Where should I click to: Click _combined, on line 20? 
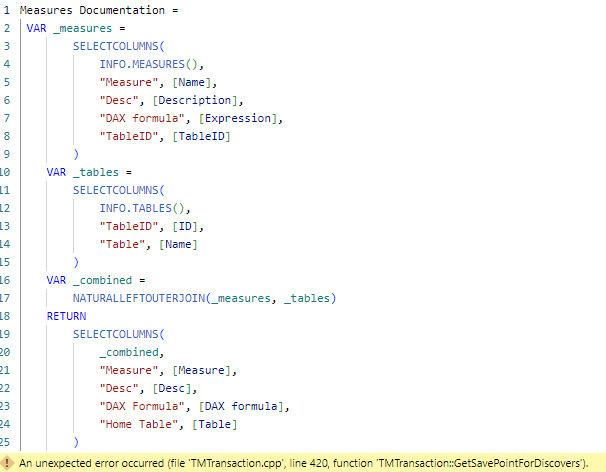tap(132, 352)
